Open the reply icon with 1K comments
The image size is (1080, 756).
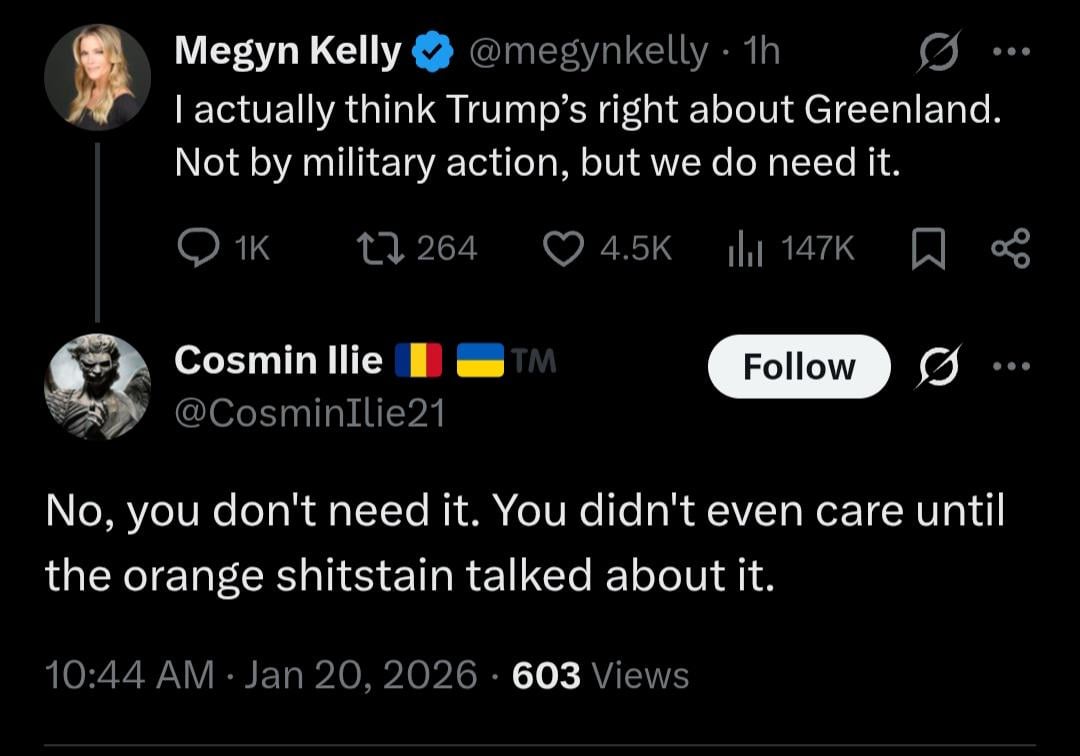(198, 248)
